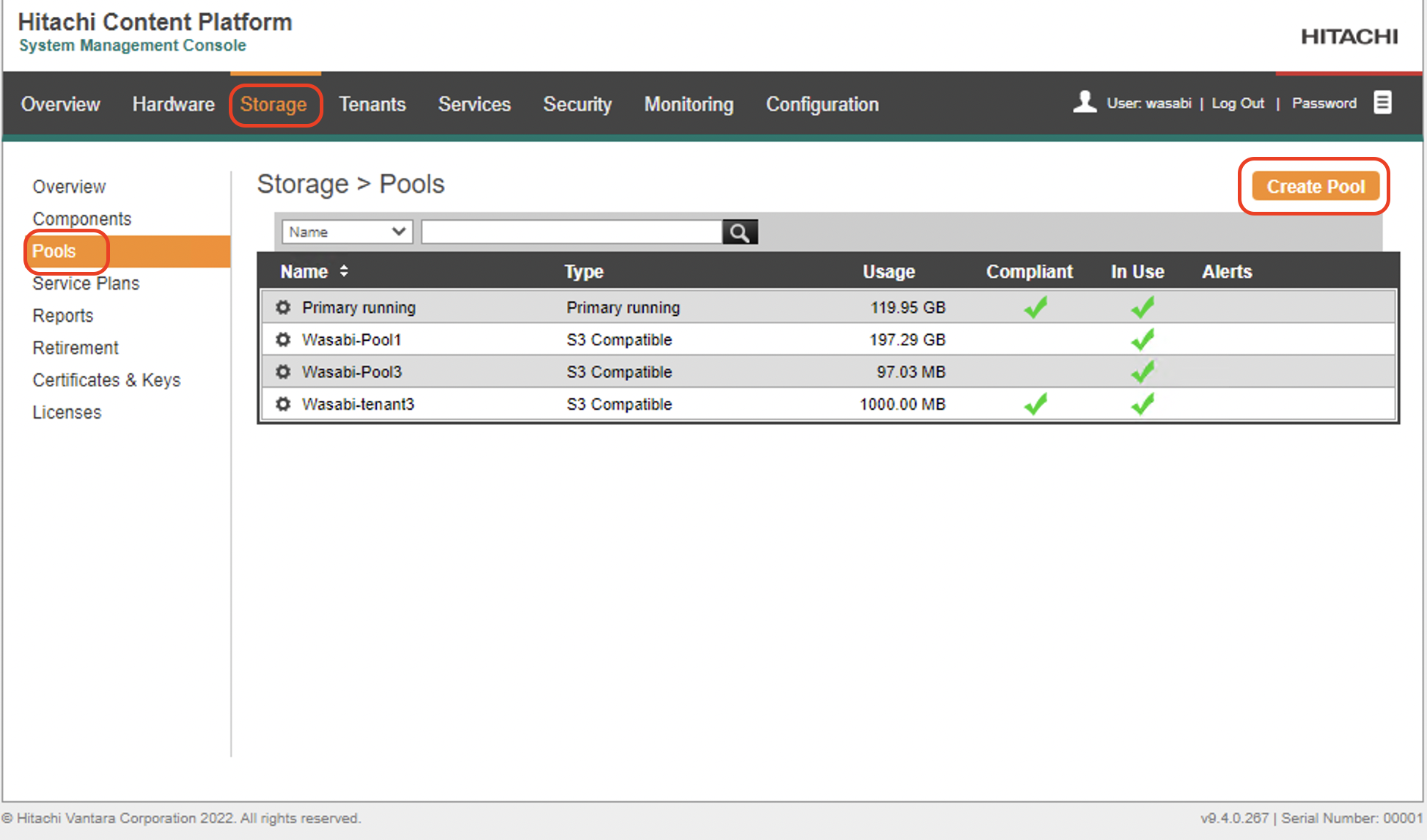Open the Name filter dropdown
The image size is (1427, 840).
pyautogui.click(x=347, y=232)
